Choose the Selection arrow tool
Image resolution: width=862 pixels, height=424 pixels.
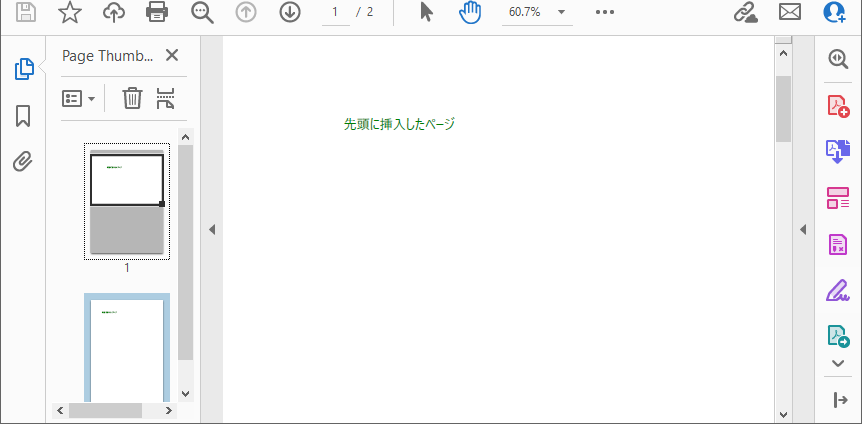(x=427, y=12)
